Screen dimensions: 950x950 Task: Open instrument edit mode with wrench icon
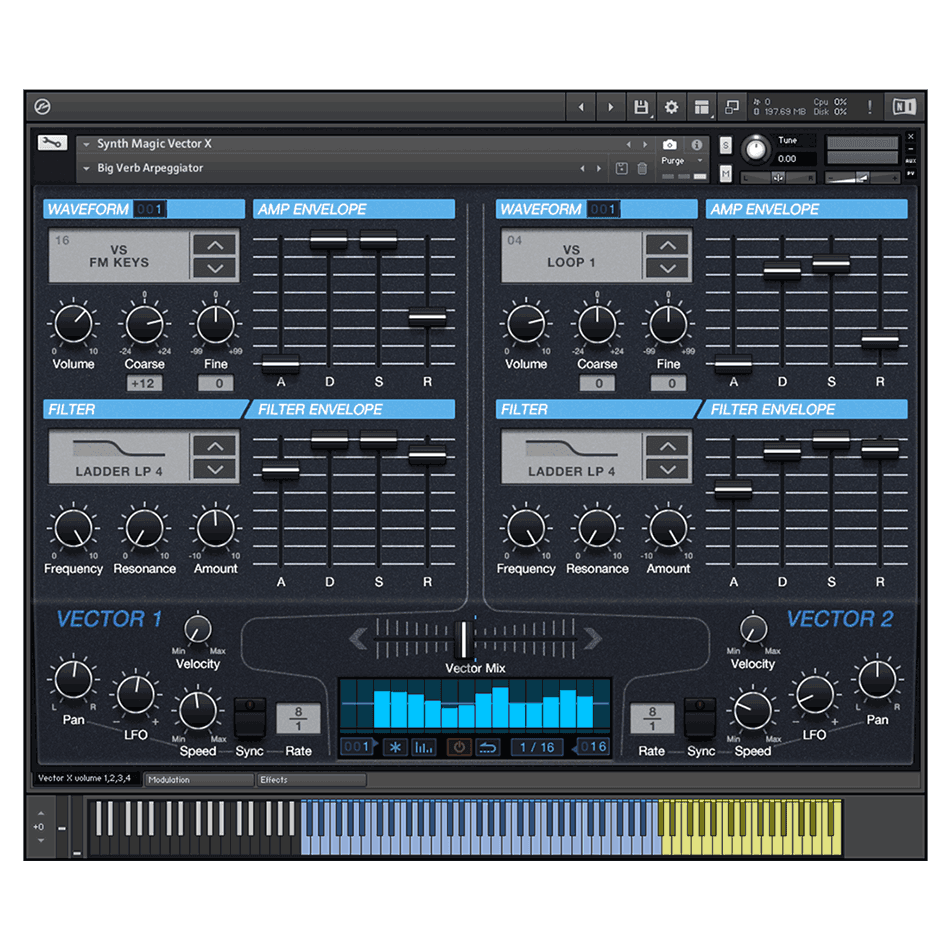[x=52, y=143]
